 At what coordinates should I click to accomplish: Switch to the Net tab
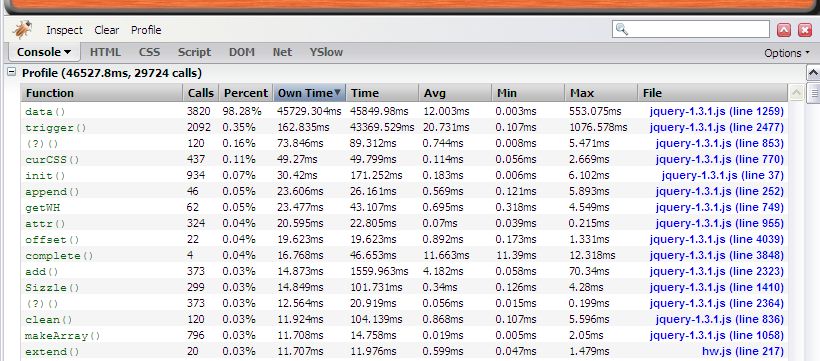pos(282,52)
